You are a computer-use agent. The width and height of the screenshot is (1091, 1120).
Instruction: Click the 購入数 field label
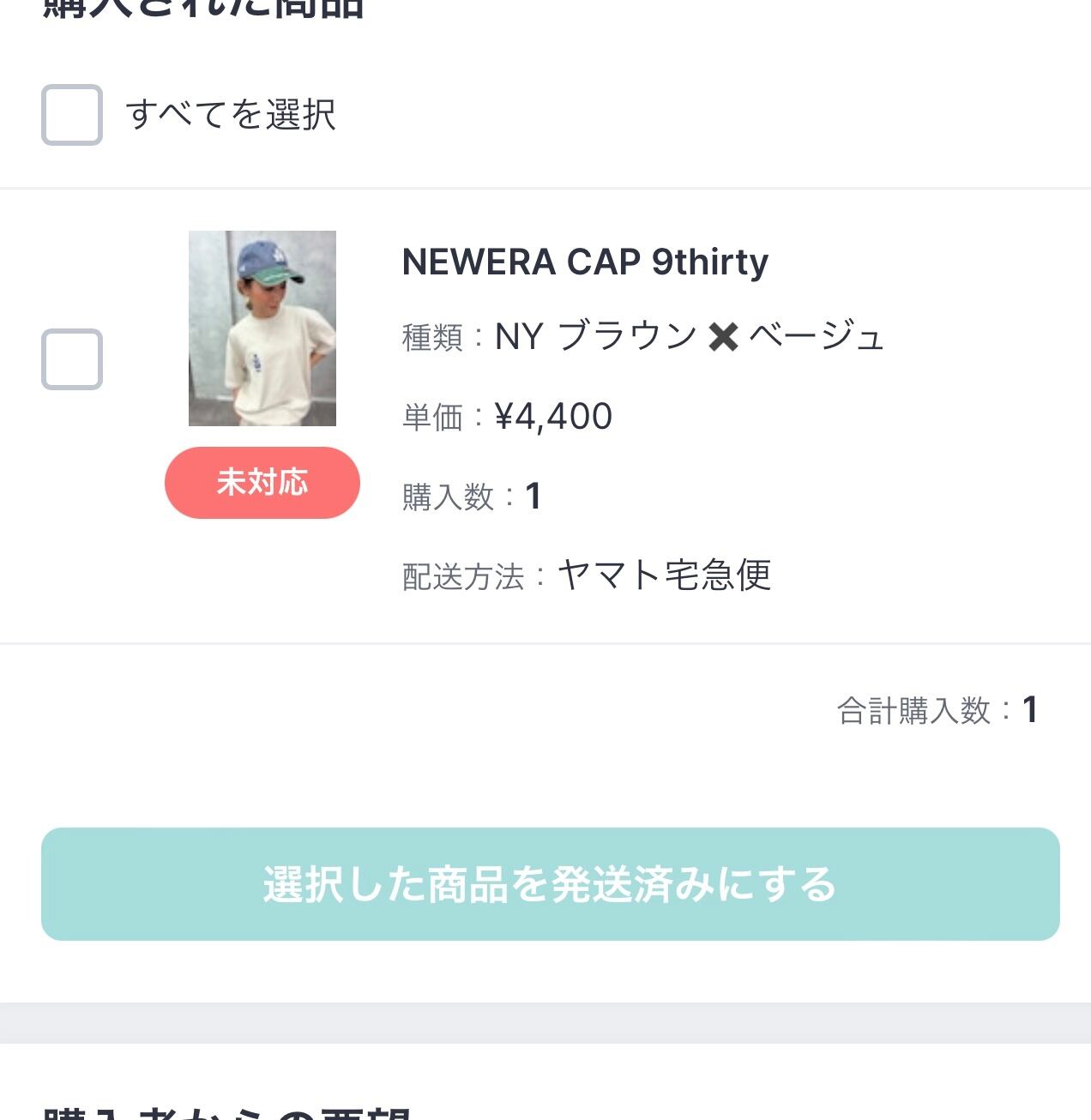[x=449, y=497]
